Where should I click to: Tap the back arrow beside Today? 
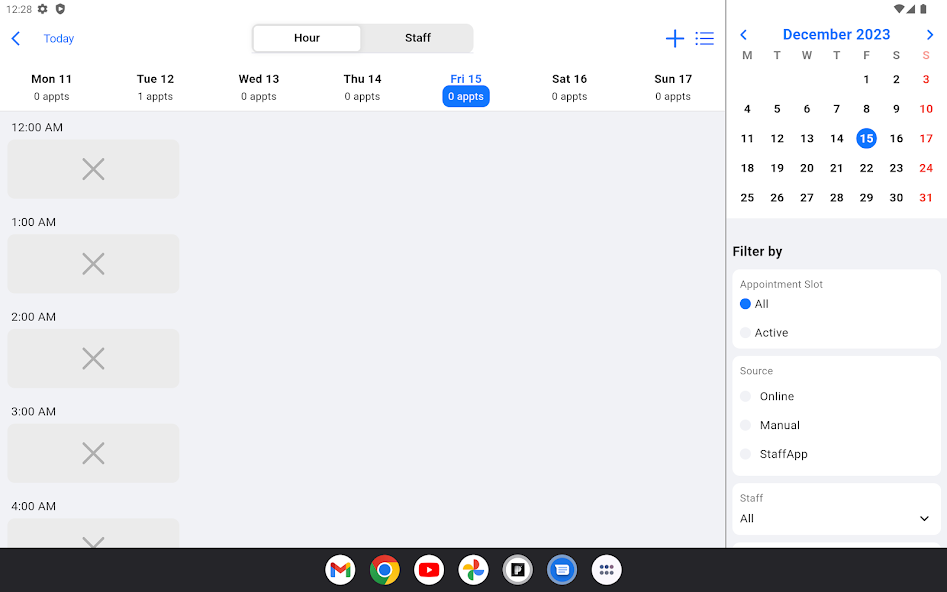coord(15,38)
